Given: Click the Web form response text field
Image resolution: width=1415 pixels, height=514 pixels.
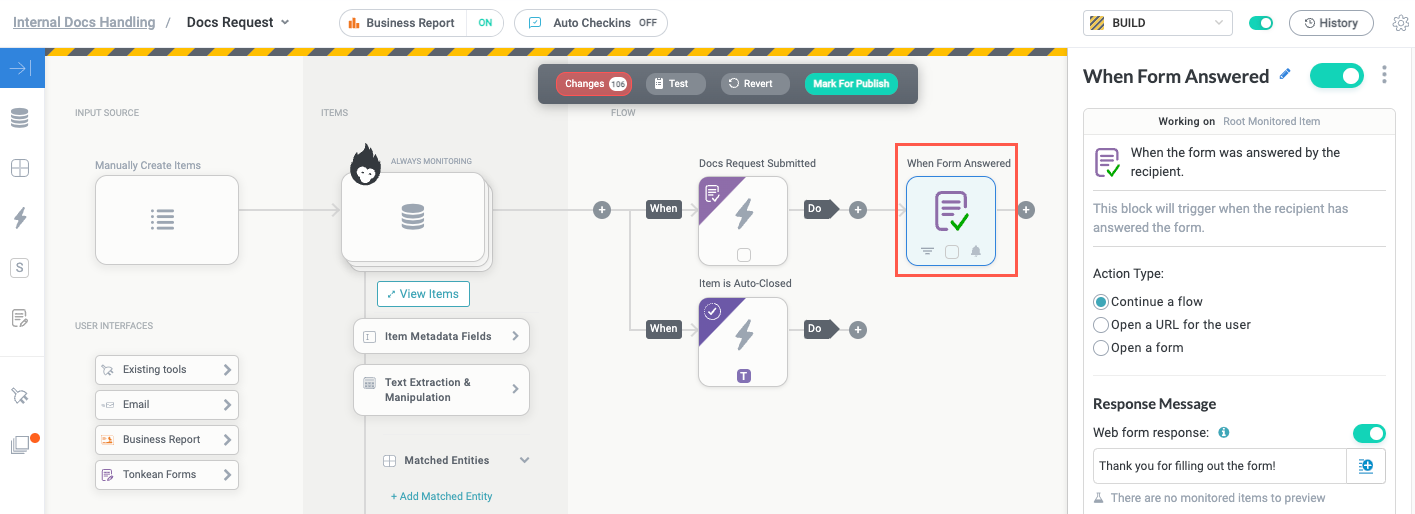Looking at the screenshot, I should click(x=1218, y=466).
